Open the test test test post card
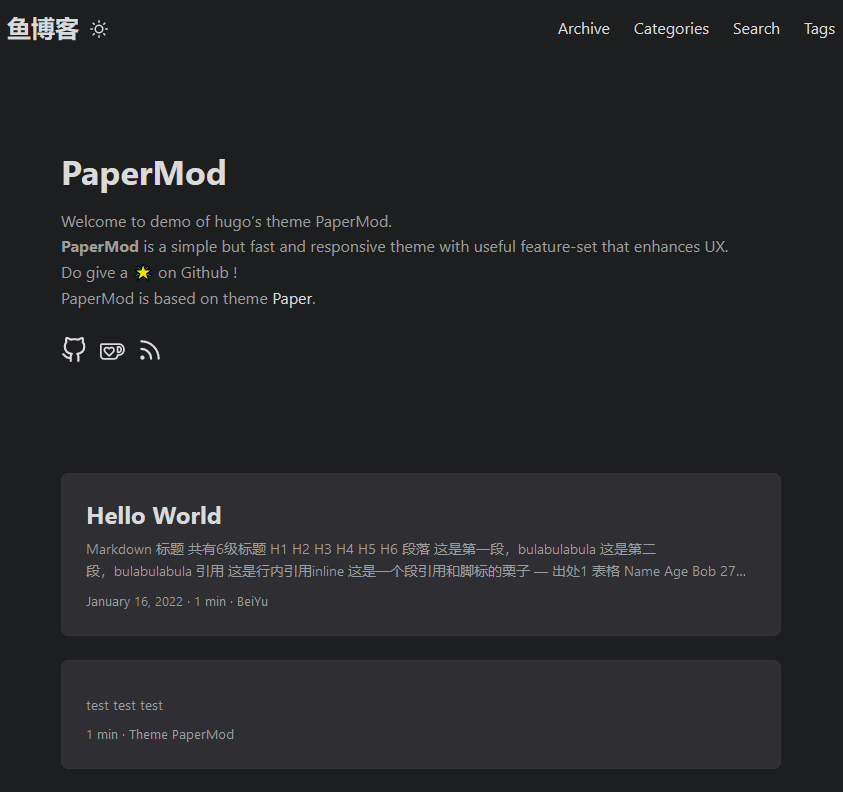This screenshot has width=843, height=792. (420, 714)
